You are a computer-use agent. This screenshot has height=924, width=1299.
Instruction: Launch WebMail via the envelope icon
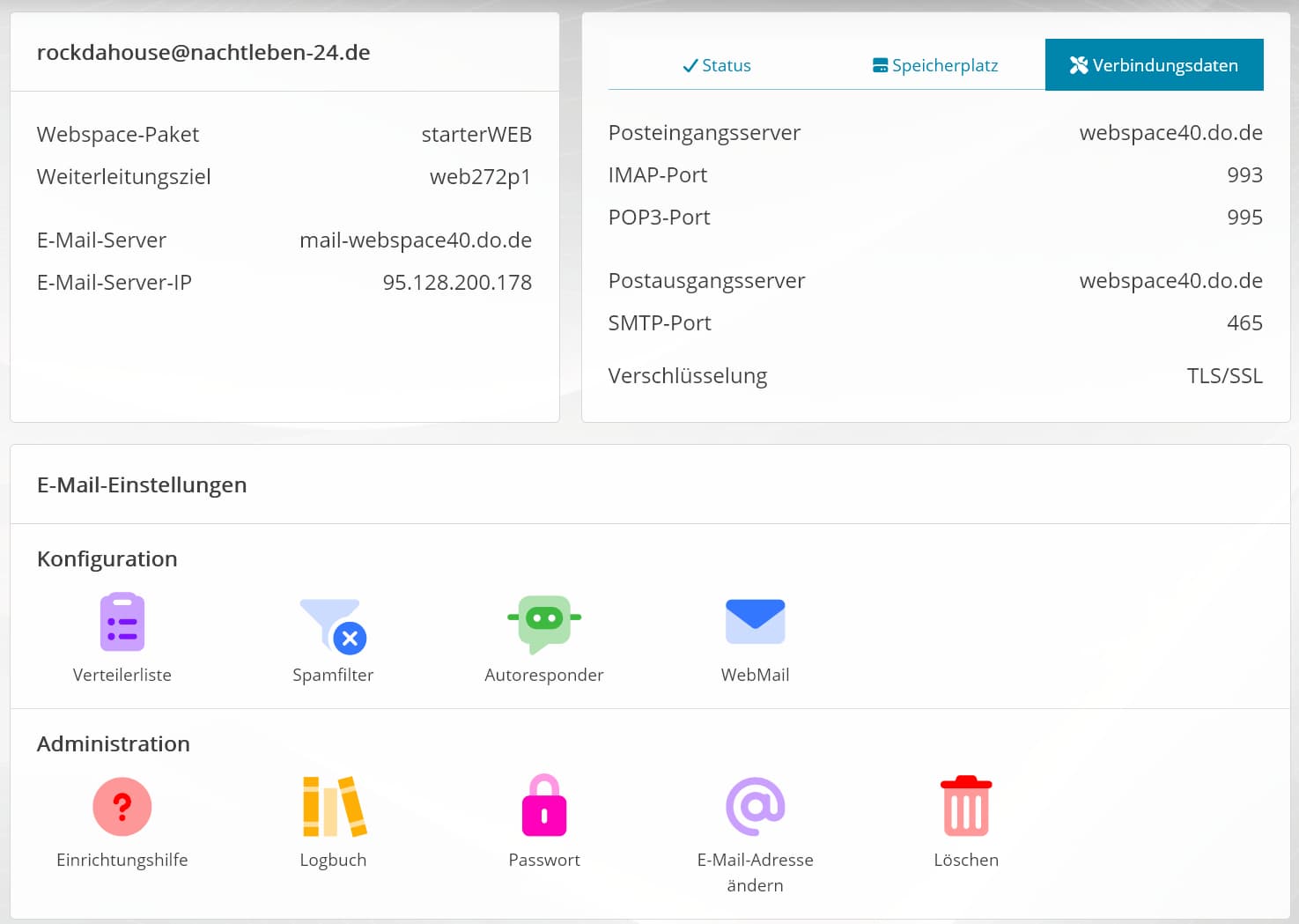755,622
